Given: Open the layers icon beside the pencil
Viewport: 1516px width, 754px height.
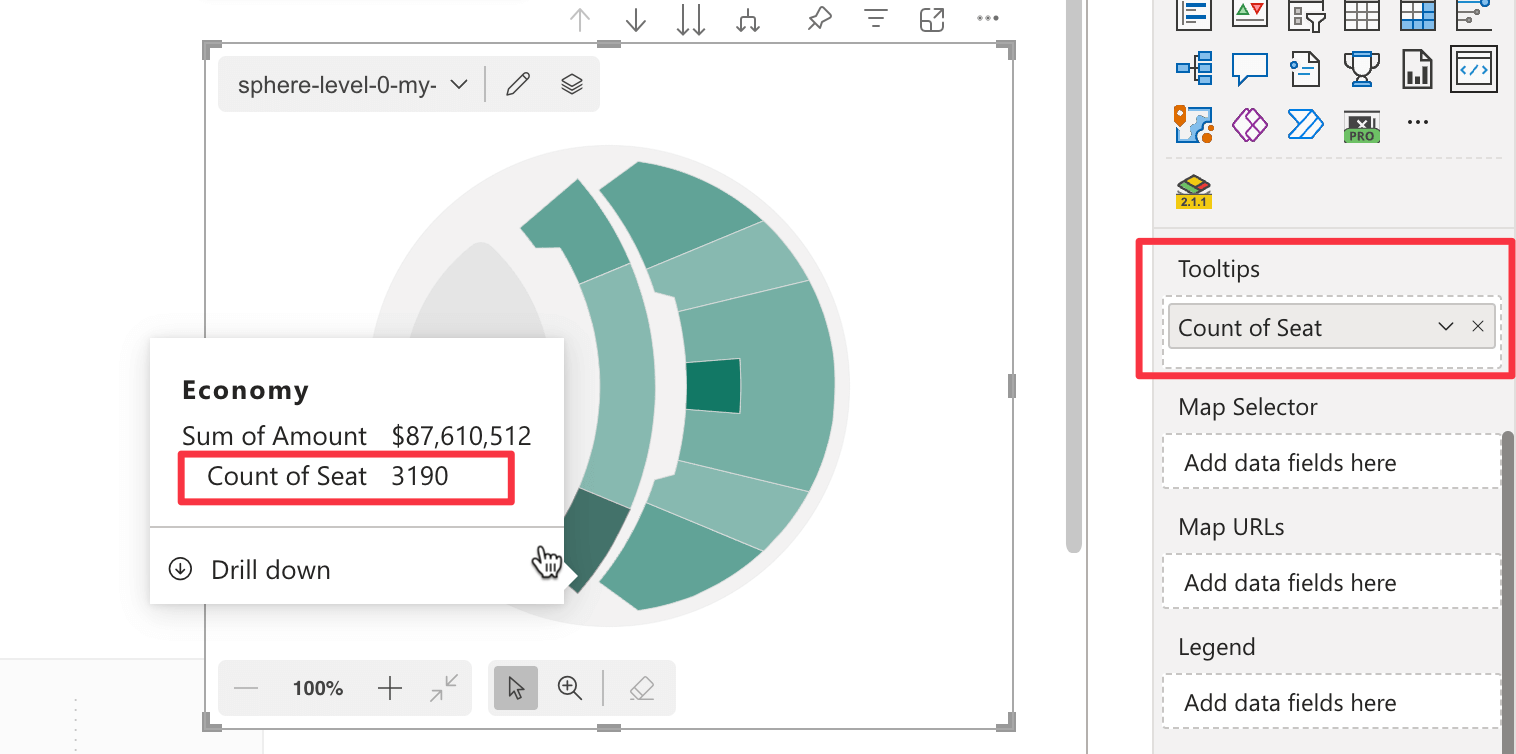Looking at the screenshot, I should point(571,84).
